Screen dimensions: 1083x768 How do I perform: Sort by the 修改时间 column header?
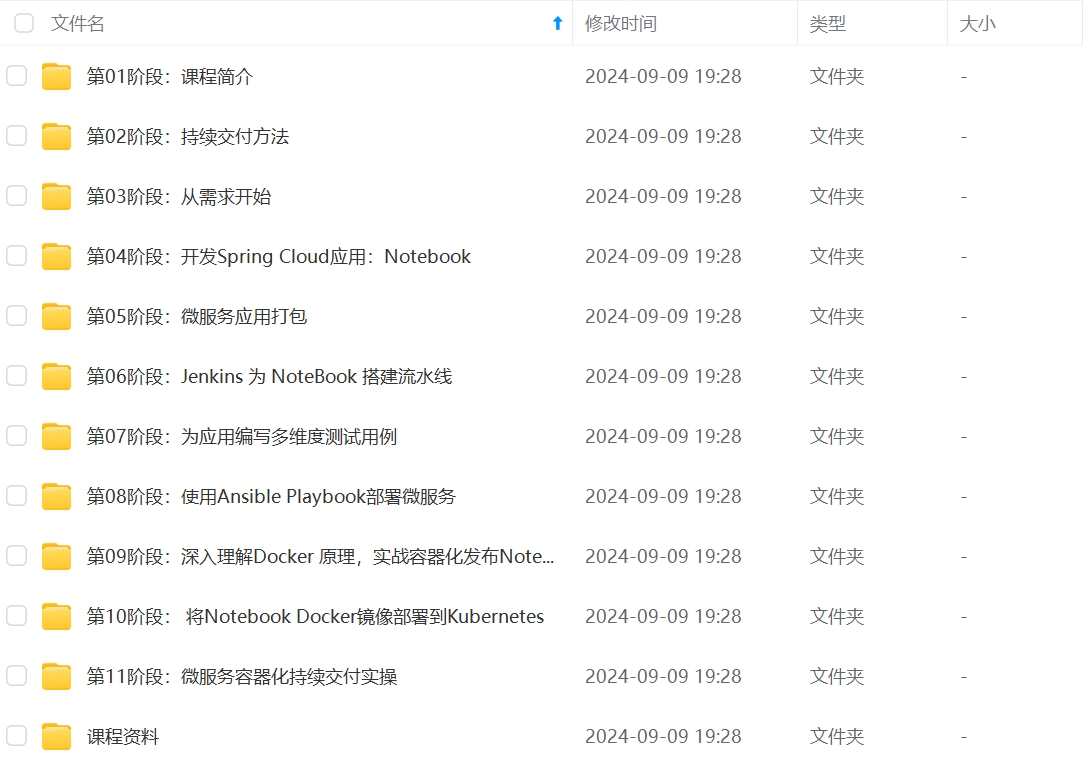click(x=621, y=23)
